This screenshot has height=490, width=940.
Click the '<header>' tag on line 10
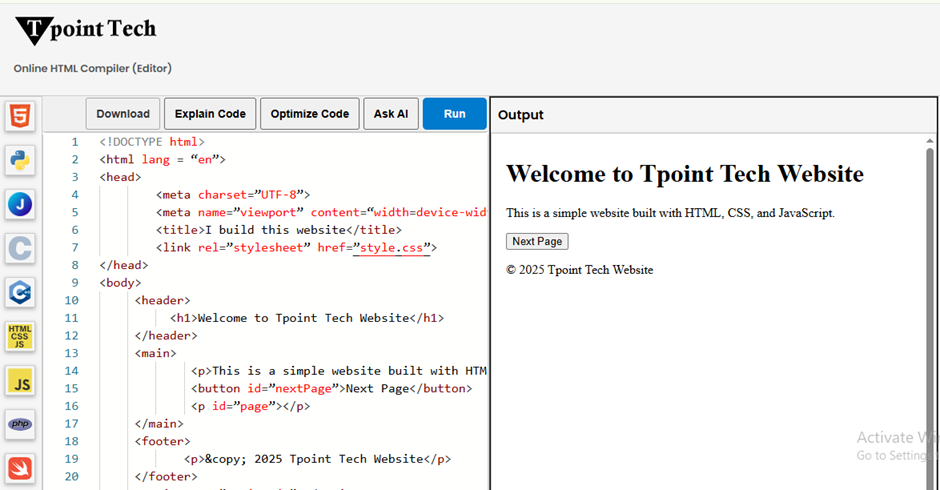point(162,300)
